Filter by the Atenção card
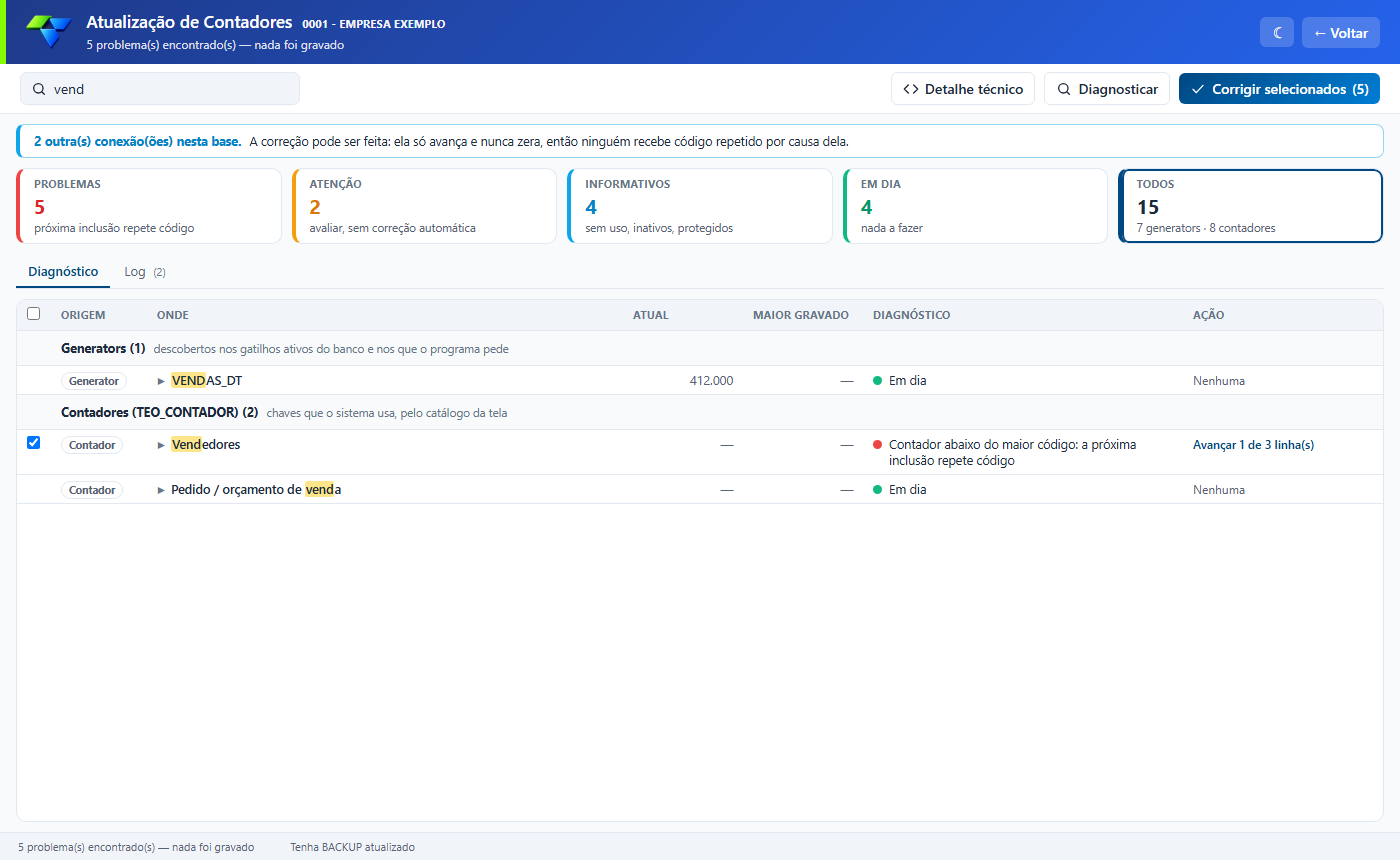The width and height of the screenshot is (1400, 860). 424,206
